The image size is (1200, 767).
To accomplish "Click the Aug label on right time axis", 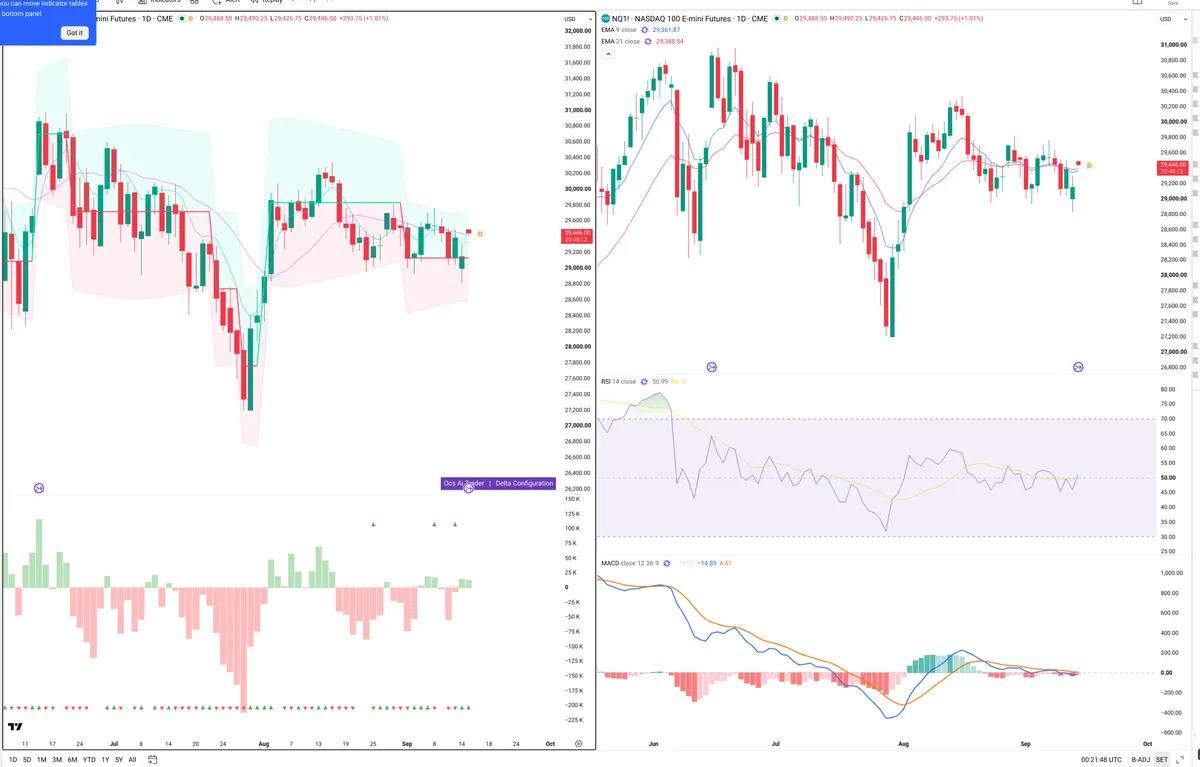I will 903,744.
